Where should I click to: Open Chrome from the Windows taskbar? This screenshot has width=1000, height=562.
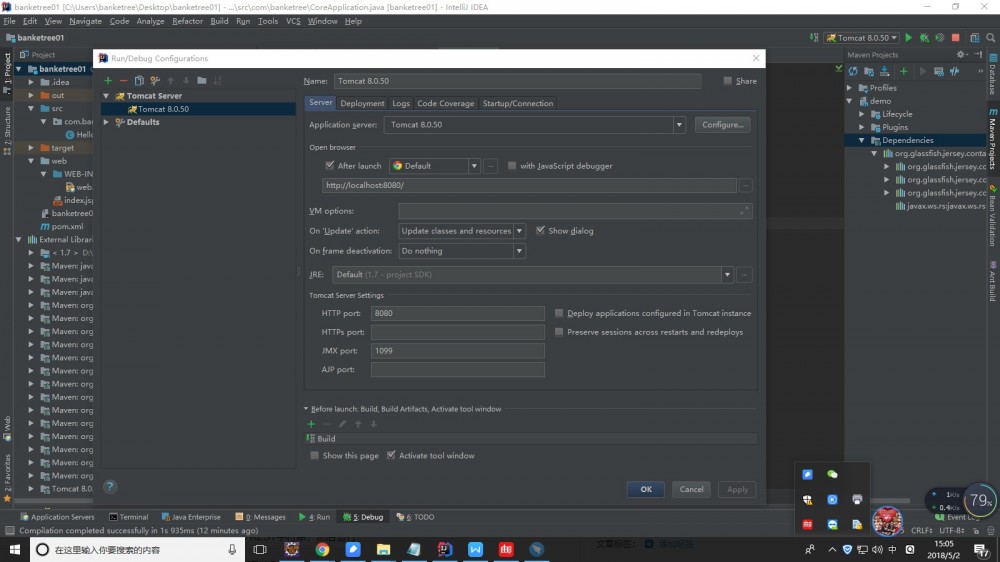322,549
